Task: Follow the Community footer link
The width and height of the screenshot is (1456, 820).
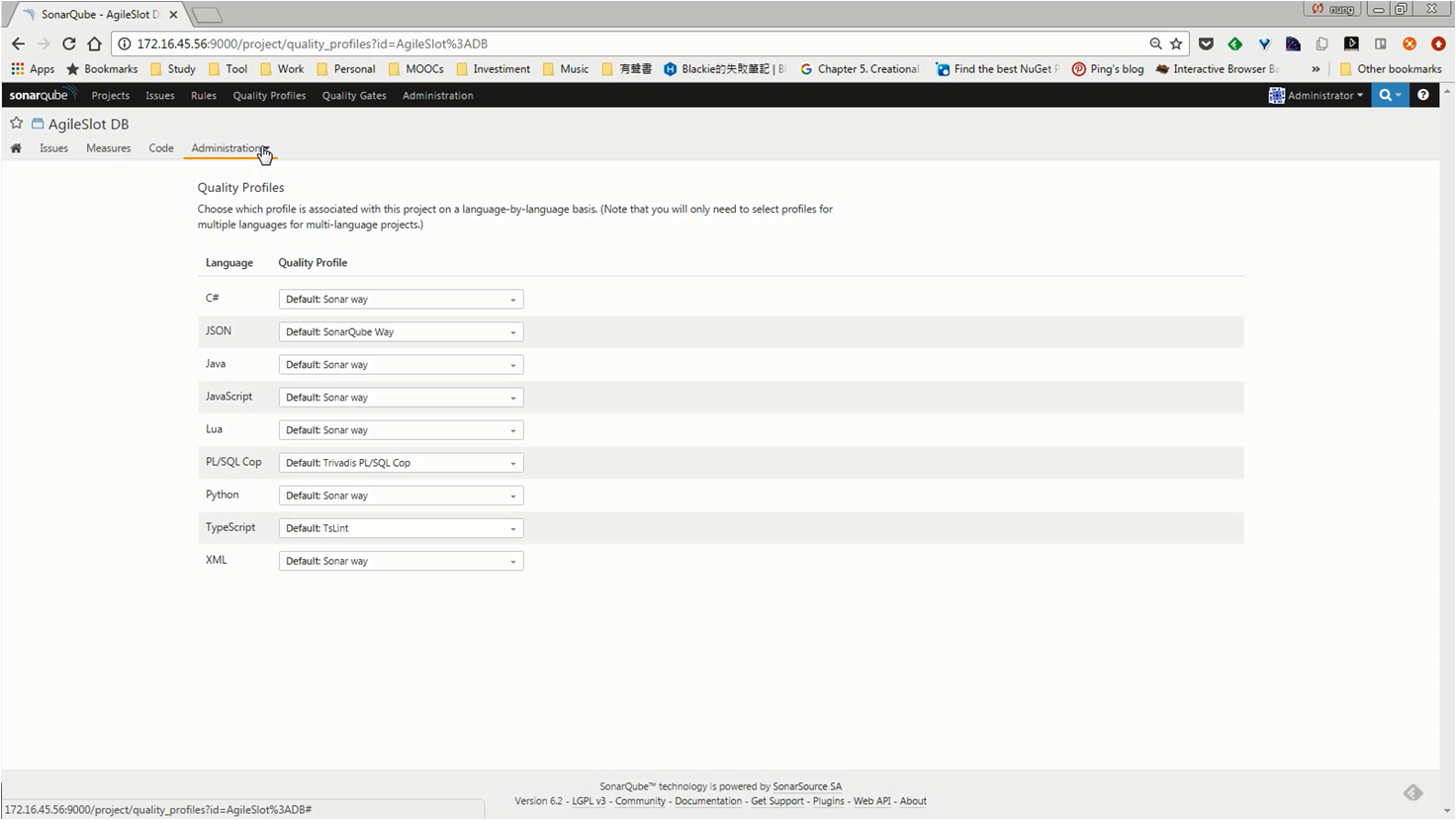Action: coord(640,801)
